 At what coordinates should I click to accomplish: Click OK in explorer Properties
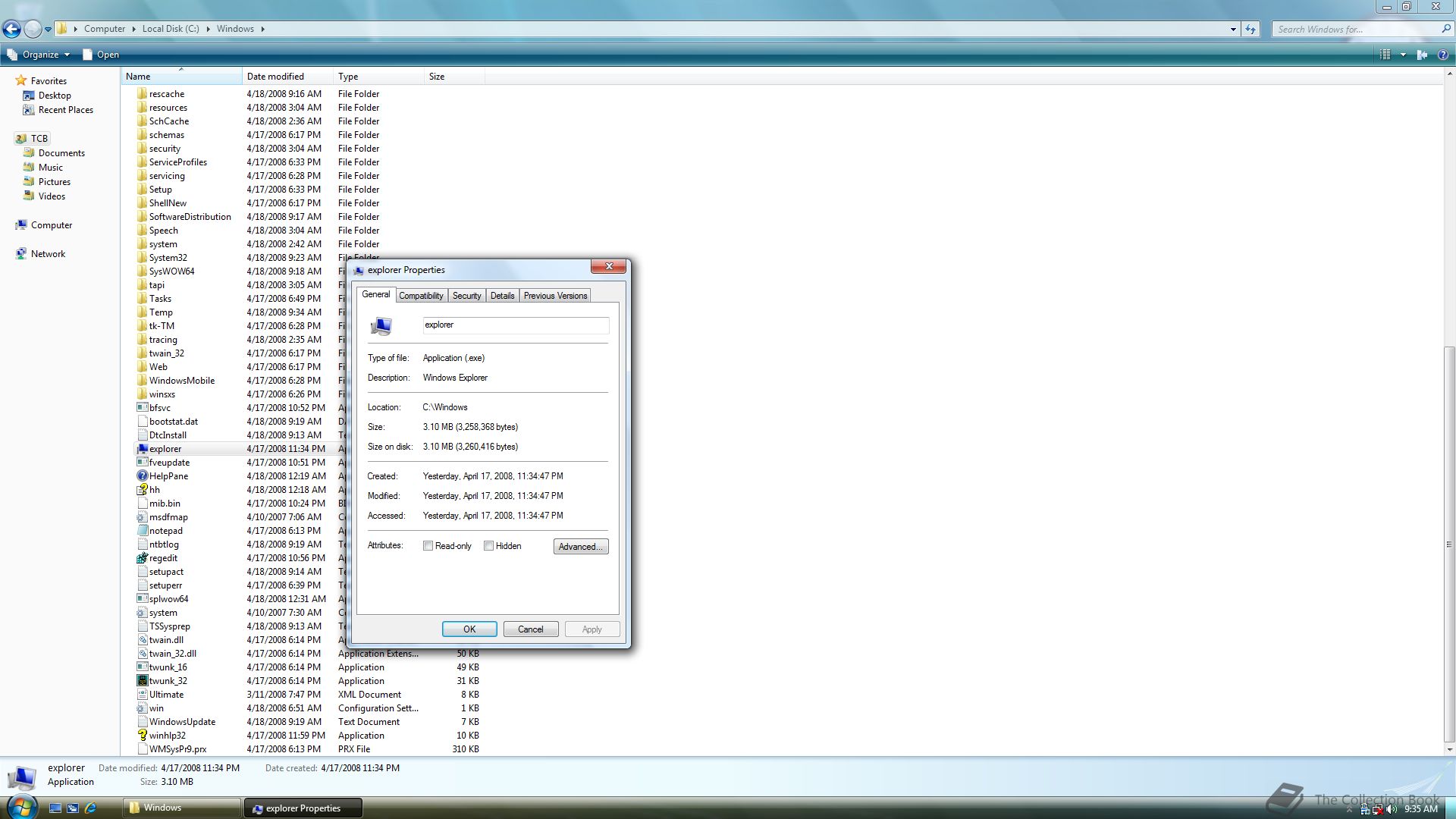point(469,629)
